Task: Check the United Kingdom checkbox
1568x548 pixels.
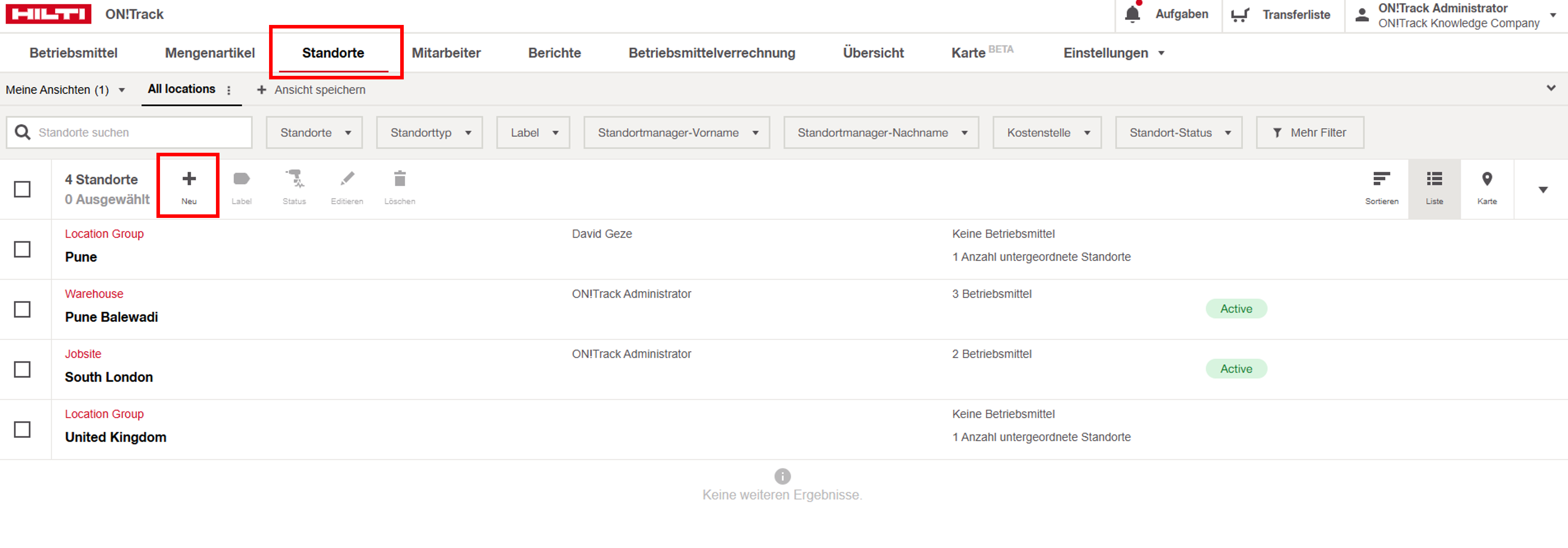Action: [x=22, y=429]
